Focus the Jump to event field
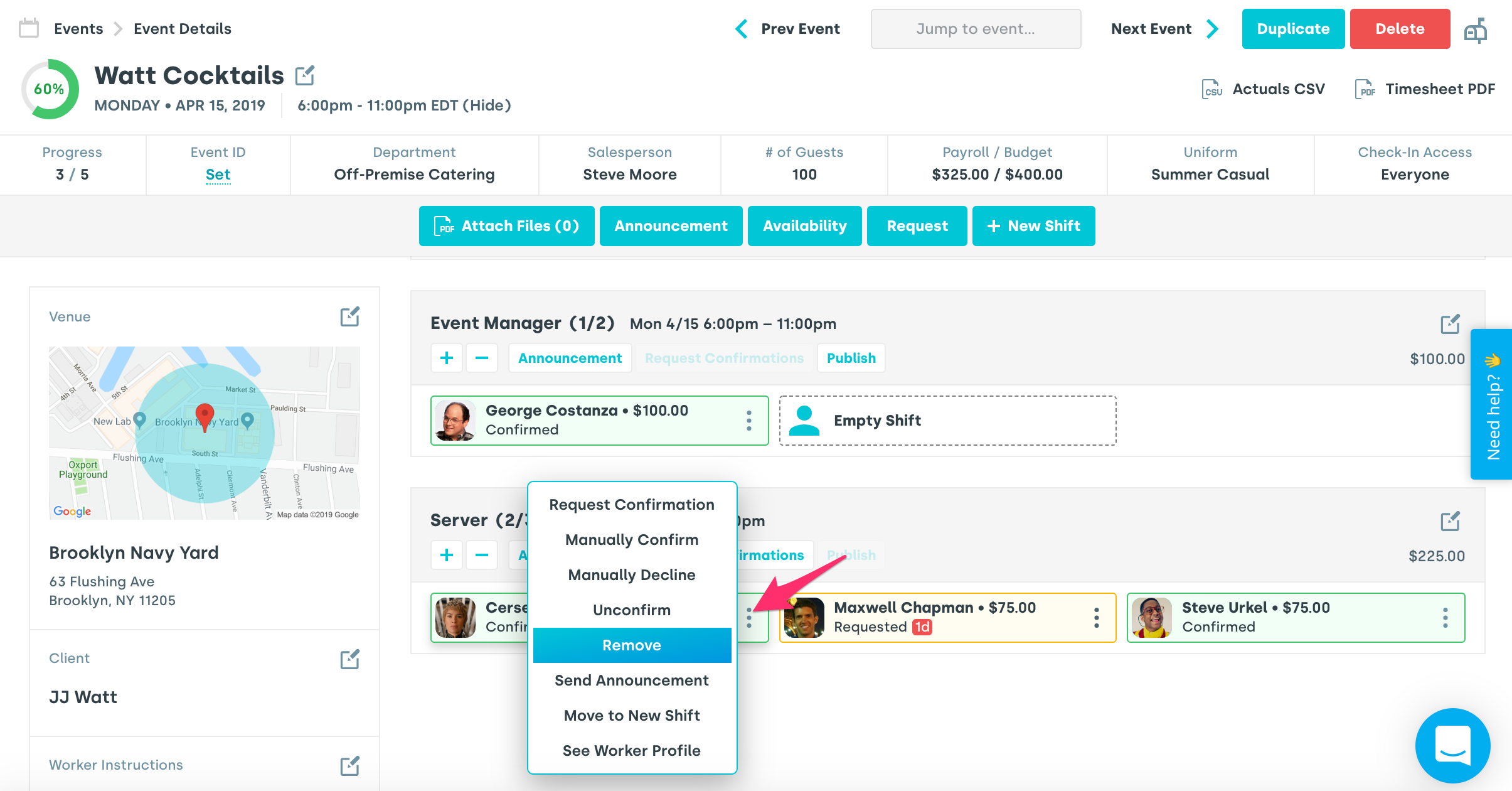 coord(976,29)
